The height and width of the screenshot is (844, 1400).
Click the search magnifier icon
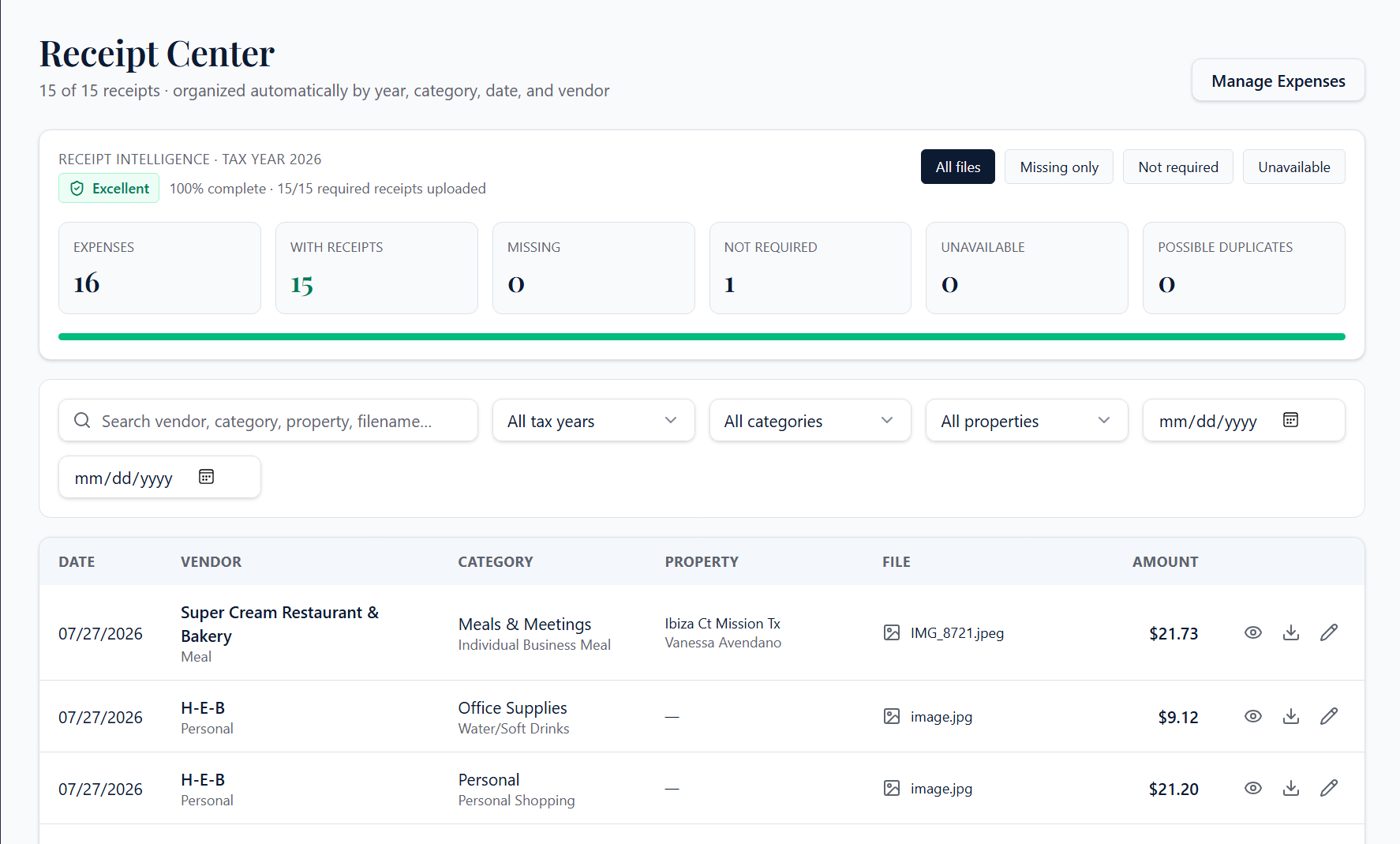pos(82,420)
